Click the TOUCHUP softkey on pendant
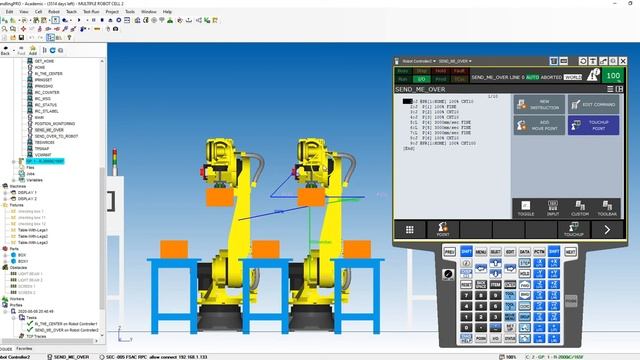This screenshot has width=640, height=360. click(x=573, y=230)
